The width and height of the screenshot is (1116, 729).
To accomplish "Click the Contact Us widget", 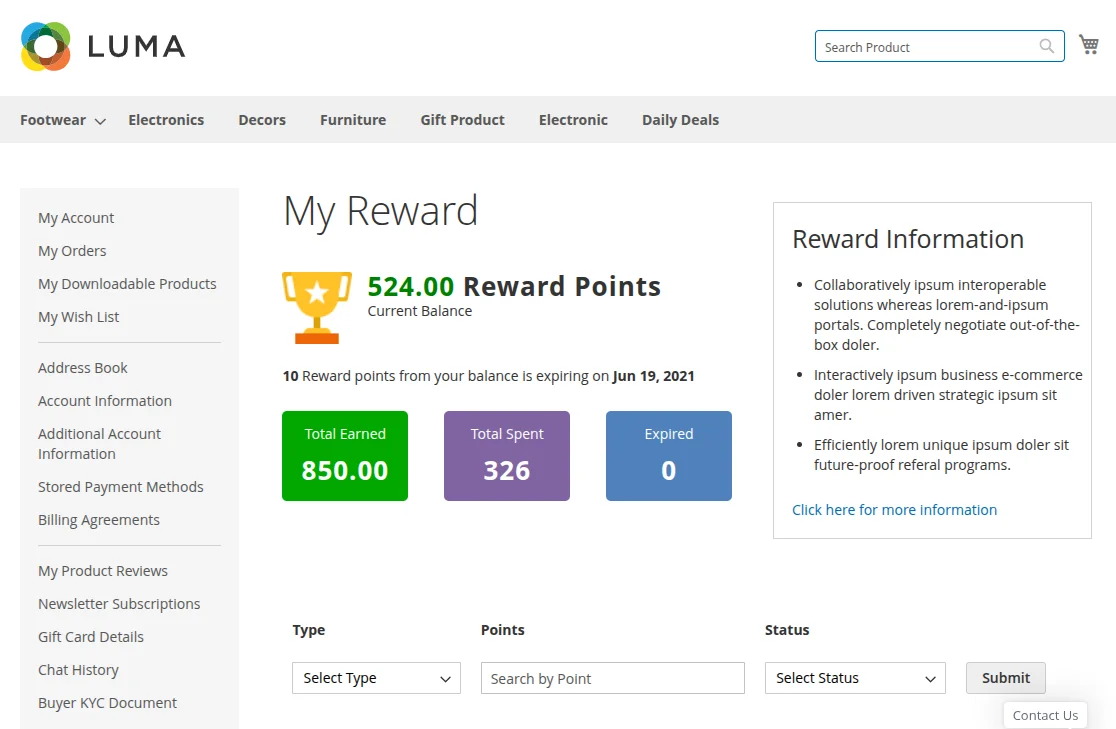I will pyautogui.click(x=1044, y=714).
